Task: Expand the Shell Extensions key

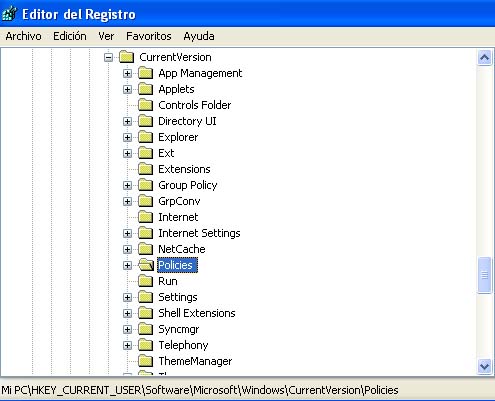Action: [x=127, y=313]
